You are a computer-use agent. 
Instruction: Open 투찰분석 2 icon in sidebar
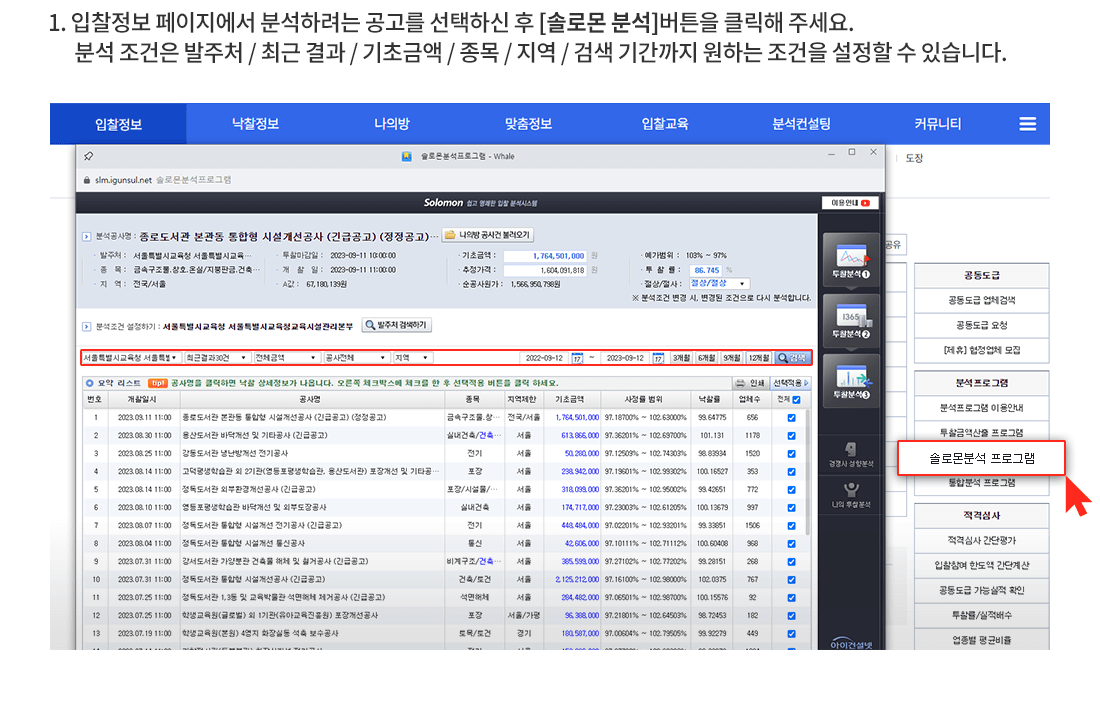tap(851, 321)
